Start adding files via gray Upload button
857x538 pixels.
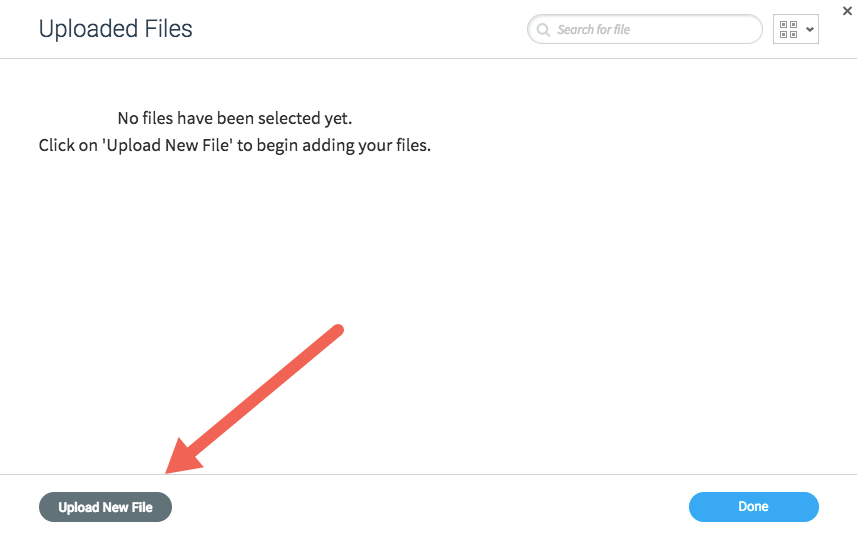(105, 507)
